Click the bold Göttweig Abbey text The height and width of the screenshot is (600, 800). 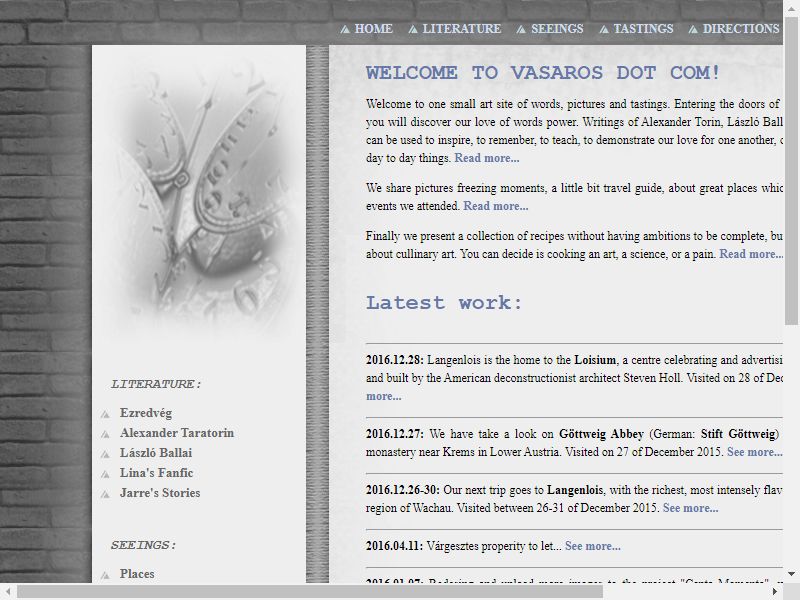(602, 434)
